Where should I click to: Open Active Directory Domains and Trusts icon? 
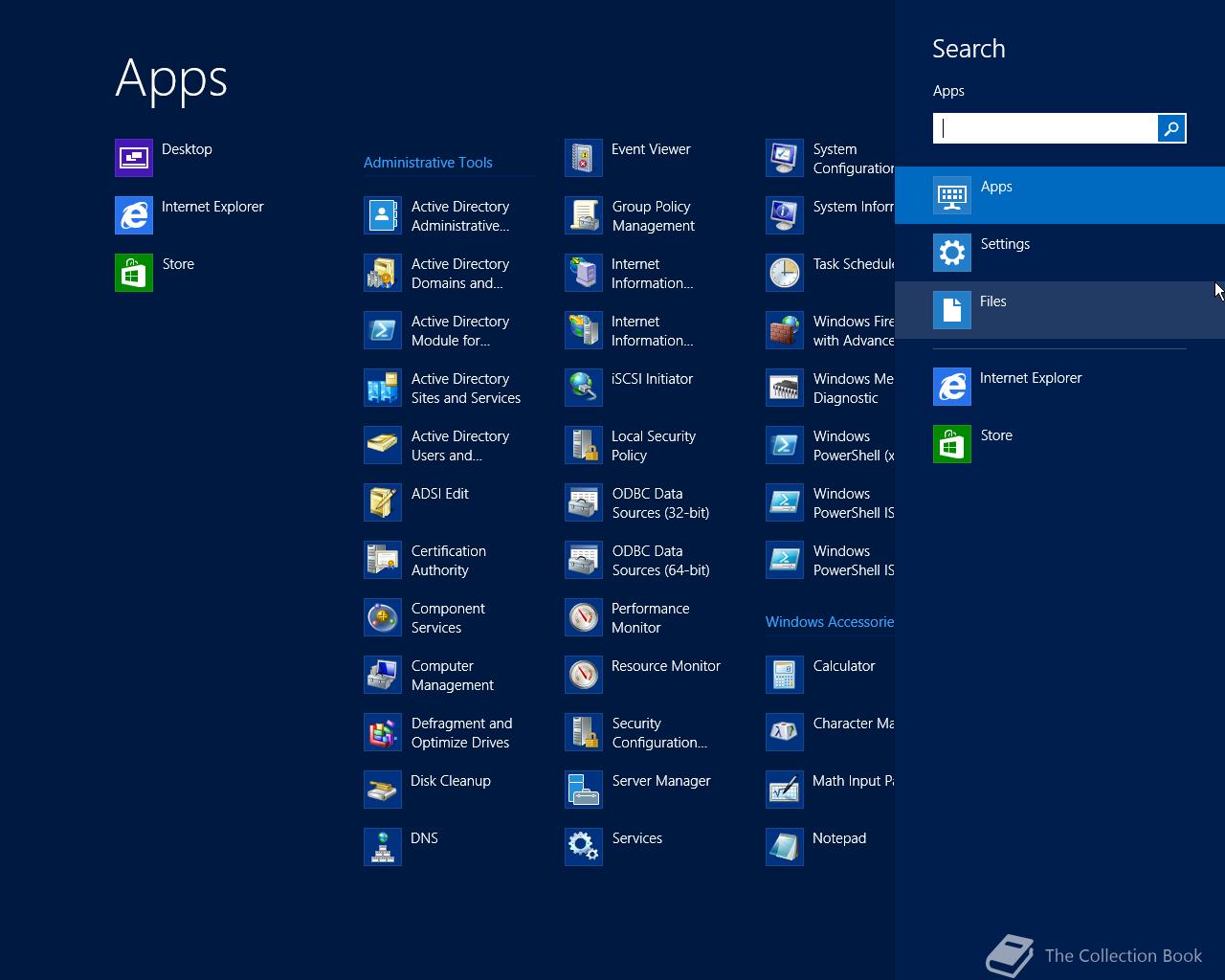click(383, 273)
